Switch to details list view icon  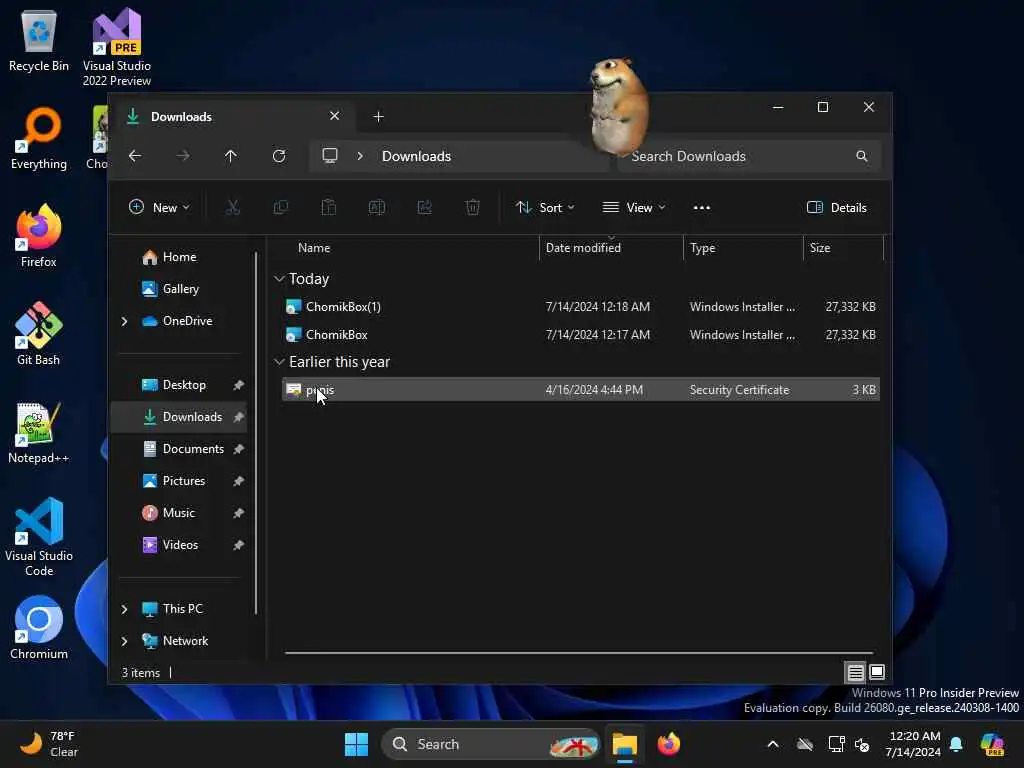pyautogui.click(x=855, y=672)
